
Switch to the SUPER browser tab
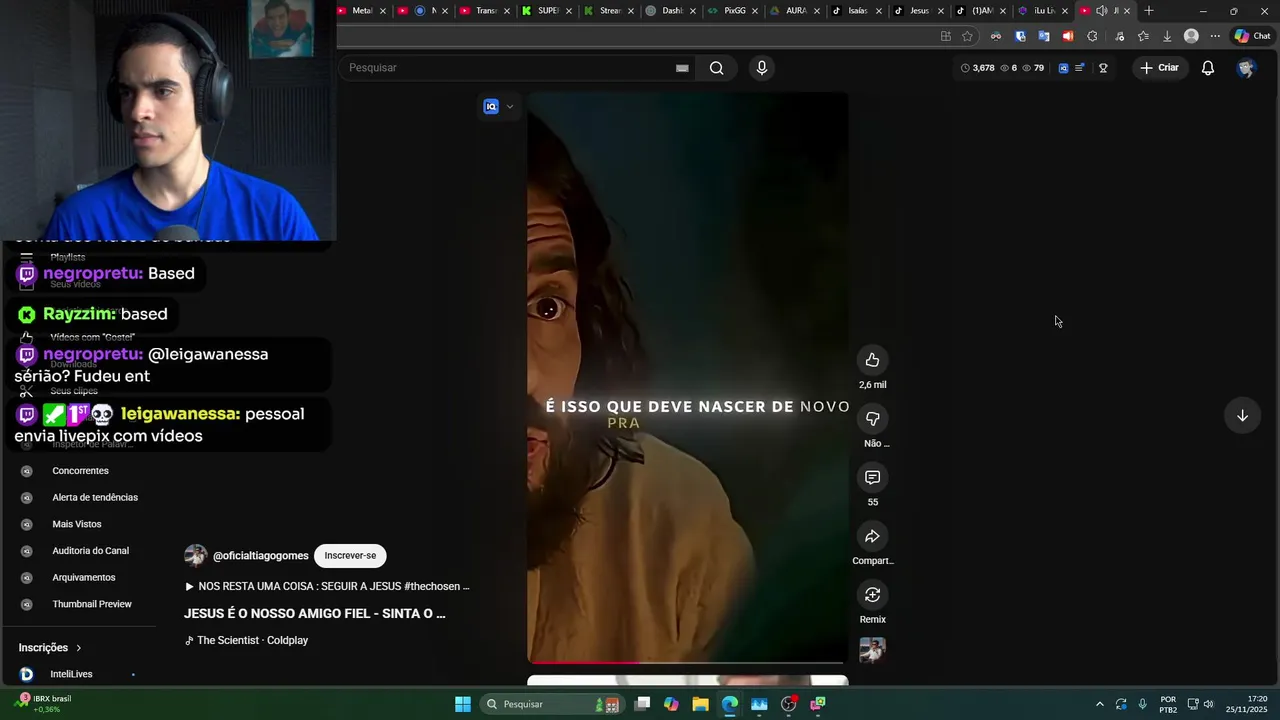click(548, 11)
